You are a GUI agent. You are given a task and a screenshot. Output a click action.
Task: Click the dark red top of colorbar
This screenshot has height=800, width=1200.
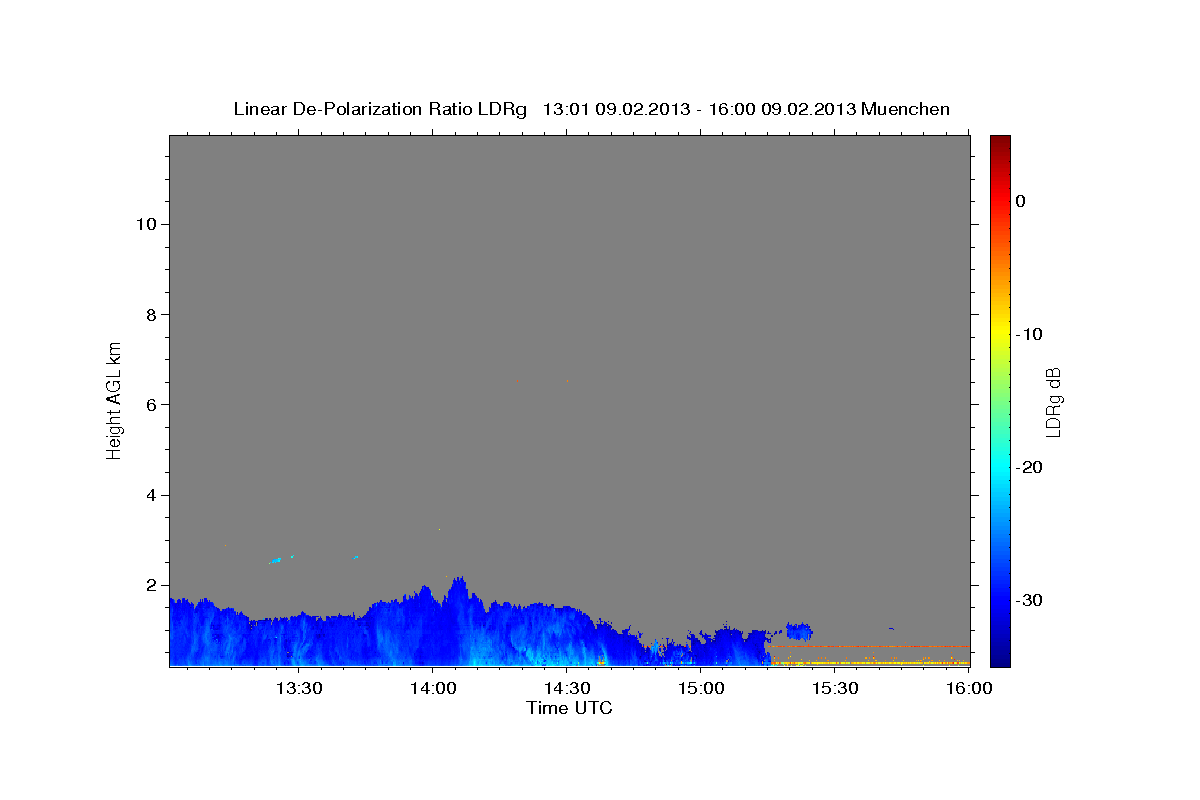click(x=1000, y=142)
